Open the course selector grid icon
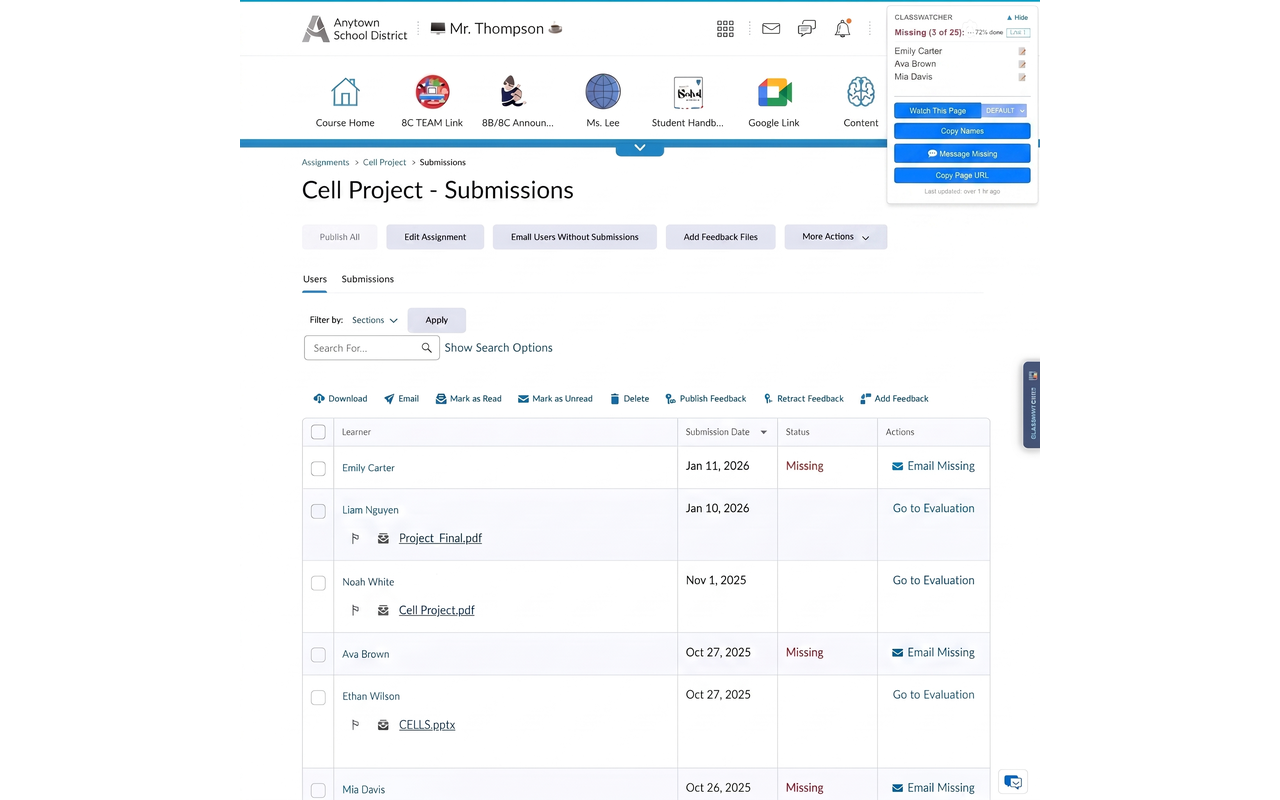1280x800 pixels. 725,29
